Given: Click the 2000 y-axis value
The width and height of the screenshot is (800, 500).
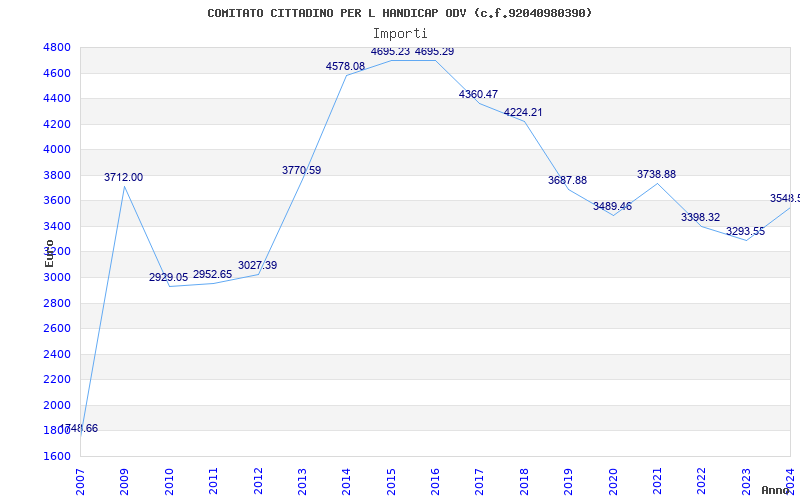Looking at the screenshot, I should [x=57, y=405].
